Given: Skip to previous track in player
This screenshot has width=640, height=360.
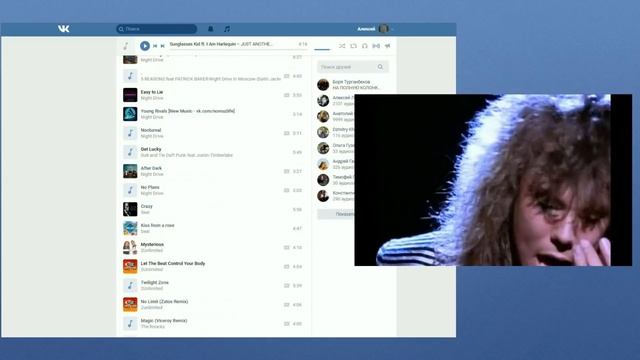Looking at the screenshot, I should [155, 46].
